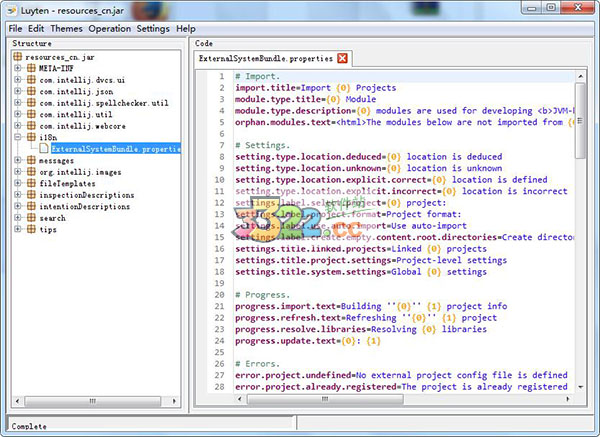Viewport: 600px width, 437px height.
Task: Click the META-INF package icon
Action: [32, 68]
